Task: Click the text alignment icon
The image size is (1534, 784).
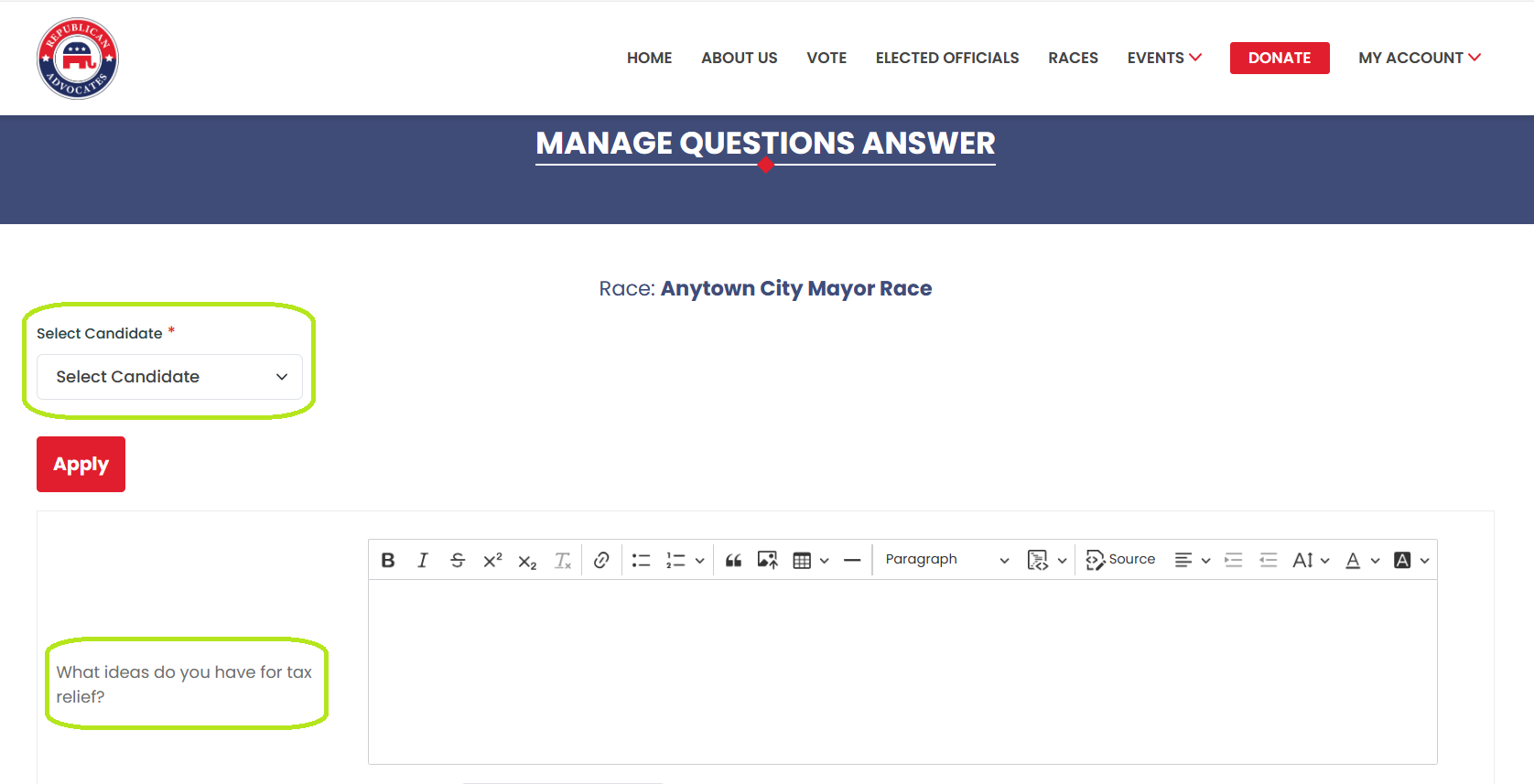Action: click(x=1183, y=560)
